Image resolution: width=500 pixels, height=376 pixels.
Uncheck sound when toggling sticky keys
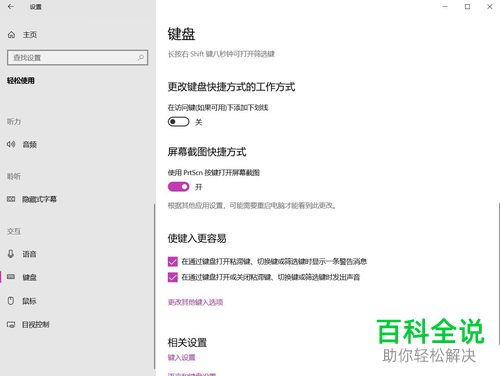click(173, 277)
